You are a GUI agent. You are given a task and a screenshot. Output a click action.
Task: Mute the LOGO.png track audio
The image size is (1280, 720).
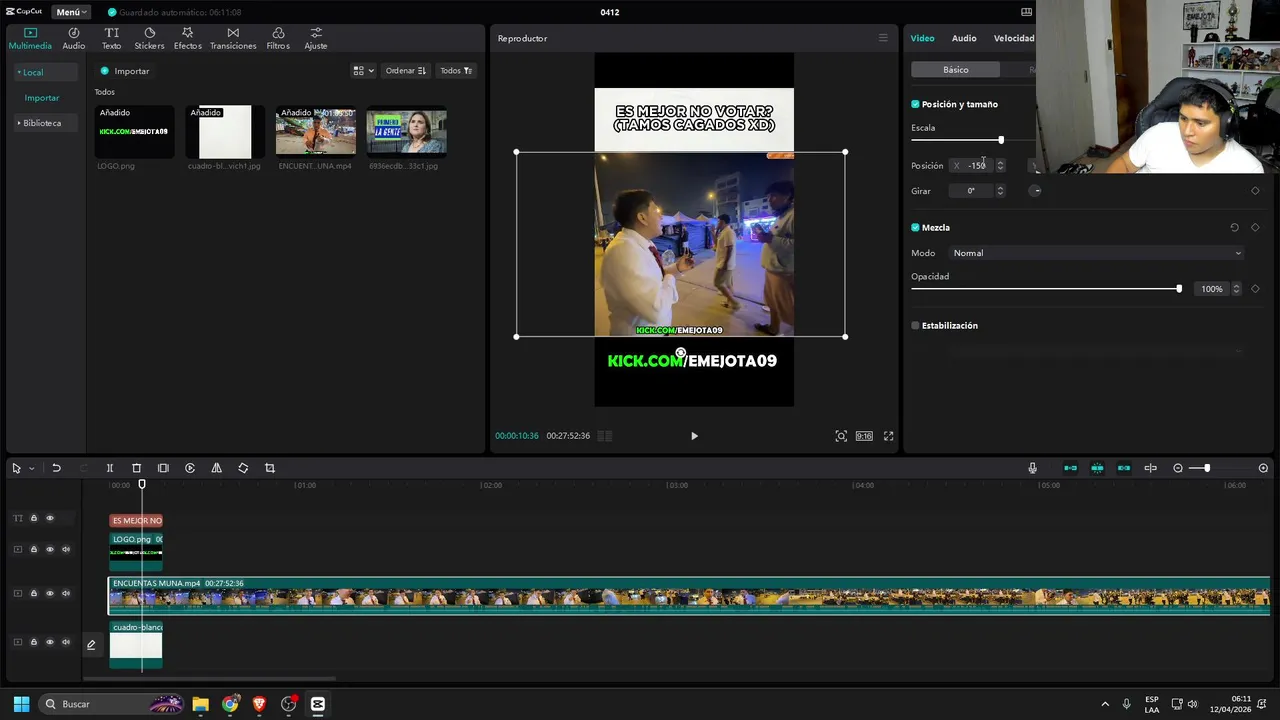pos(66,549)
